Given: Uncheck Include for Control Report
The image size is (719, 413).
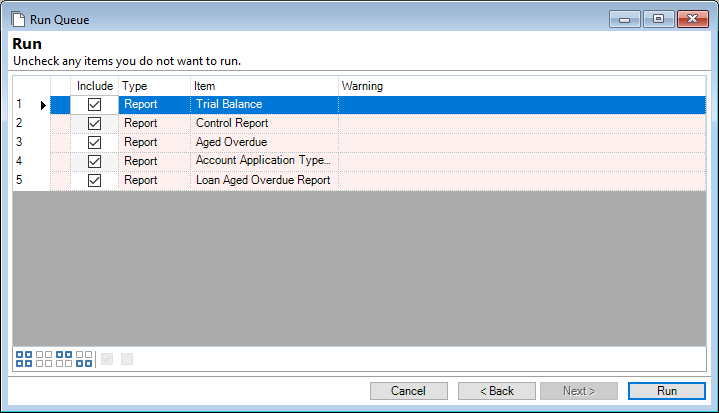Looking at the screenshot, I should (x=94, y=124).
